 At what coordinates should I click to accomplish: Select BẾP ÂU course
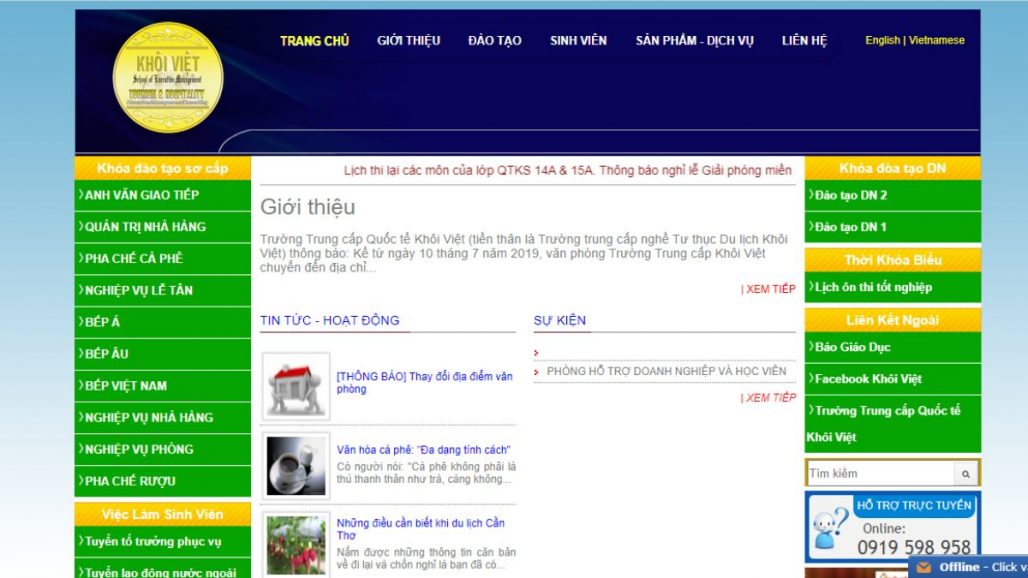coord(163,354)
